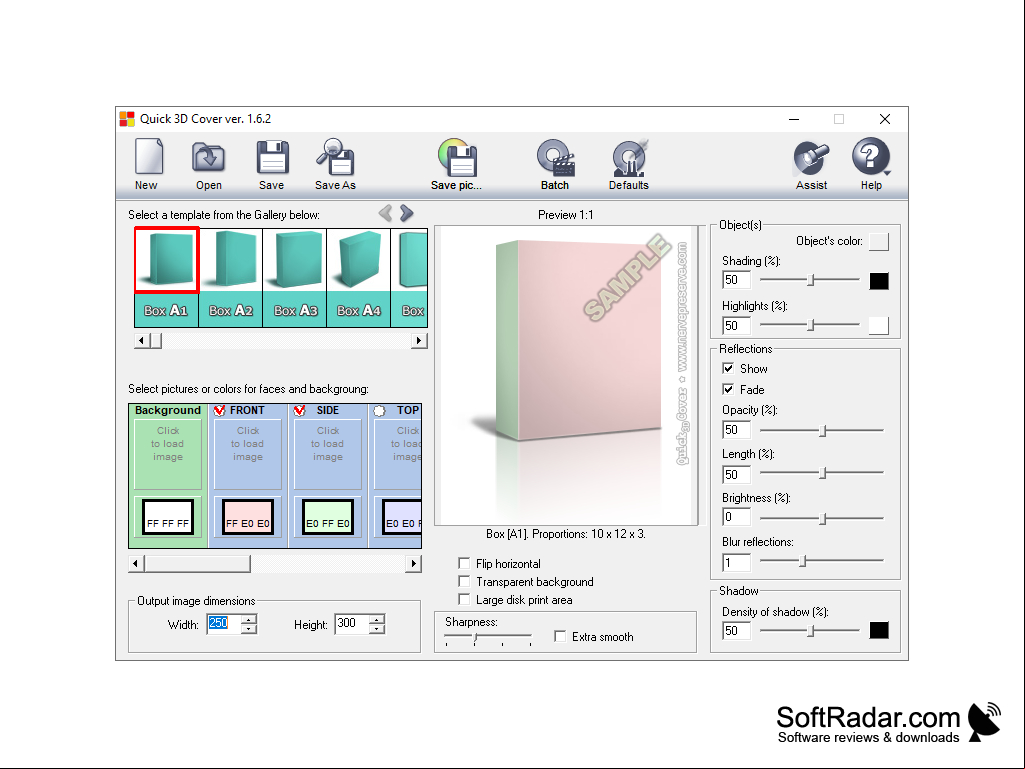Open a project with the Open icon
Screen dimensions: 1025x769
209,158
